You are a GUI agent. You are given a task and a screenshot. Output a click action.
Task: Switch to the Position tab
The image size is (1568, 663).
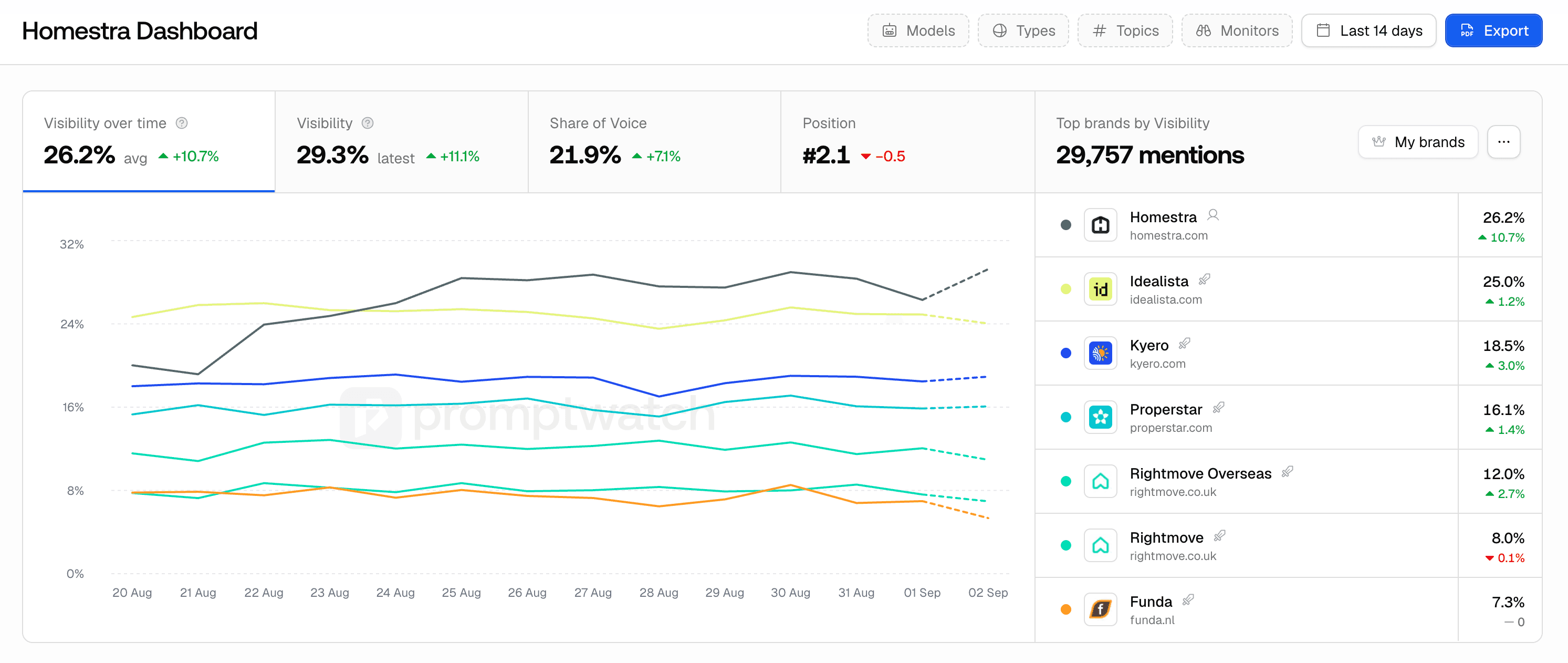click(907, 141)
